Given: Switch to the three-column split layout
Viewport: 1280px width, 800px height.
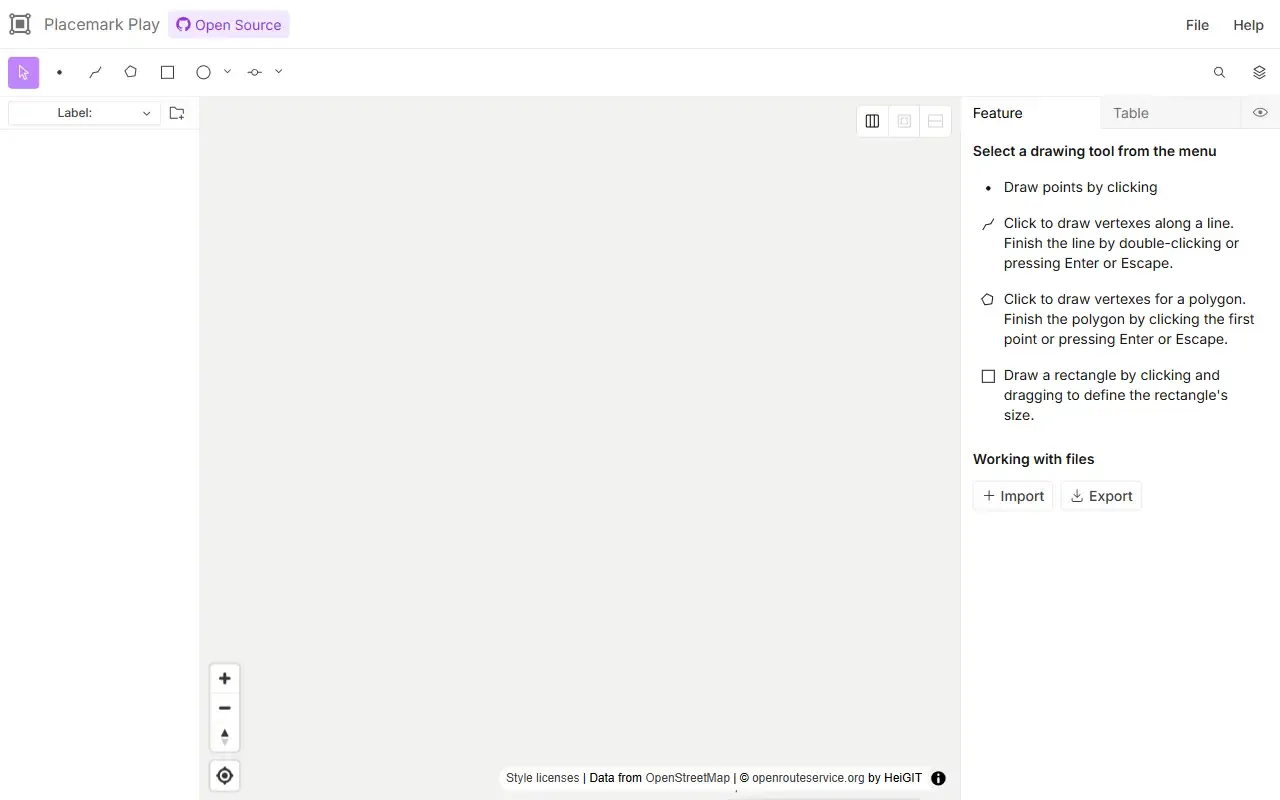Looking at the screenshot, I should tap(872, 121).
